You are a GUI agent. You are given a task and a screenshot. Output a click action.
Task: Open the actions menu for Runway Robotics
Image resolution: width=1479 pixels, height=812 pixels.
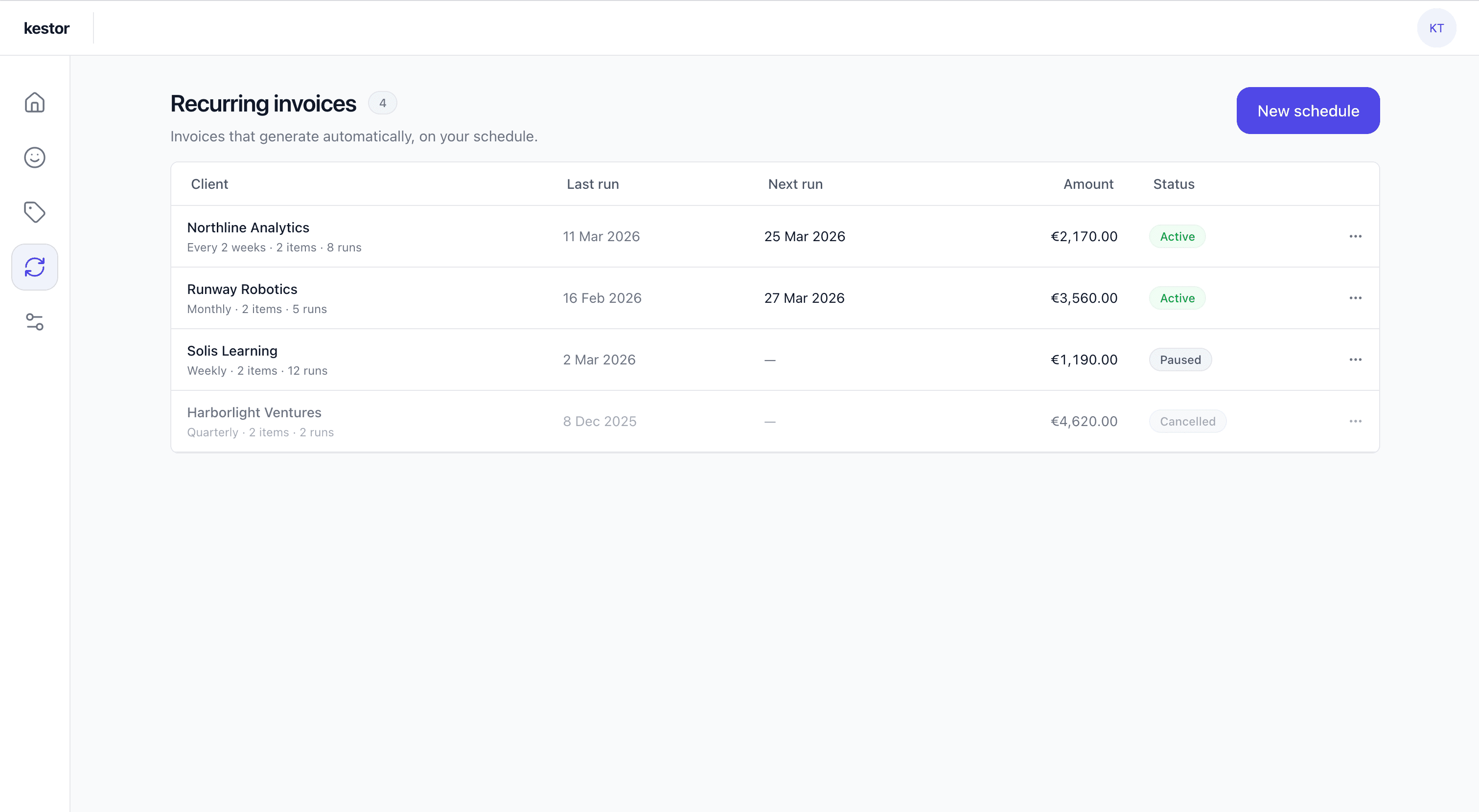click(x=1356, y=298)
